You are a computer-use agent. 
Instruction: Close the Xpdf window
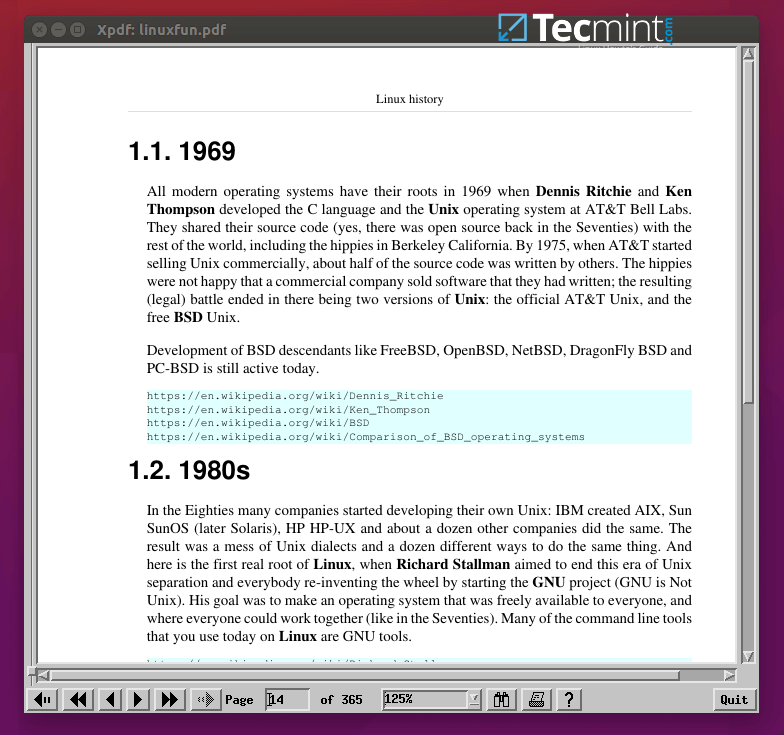(x=40, y=30)
